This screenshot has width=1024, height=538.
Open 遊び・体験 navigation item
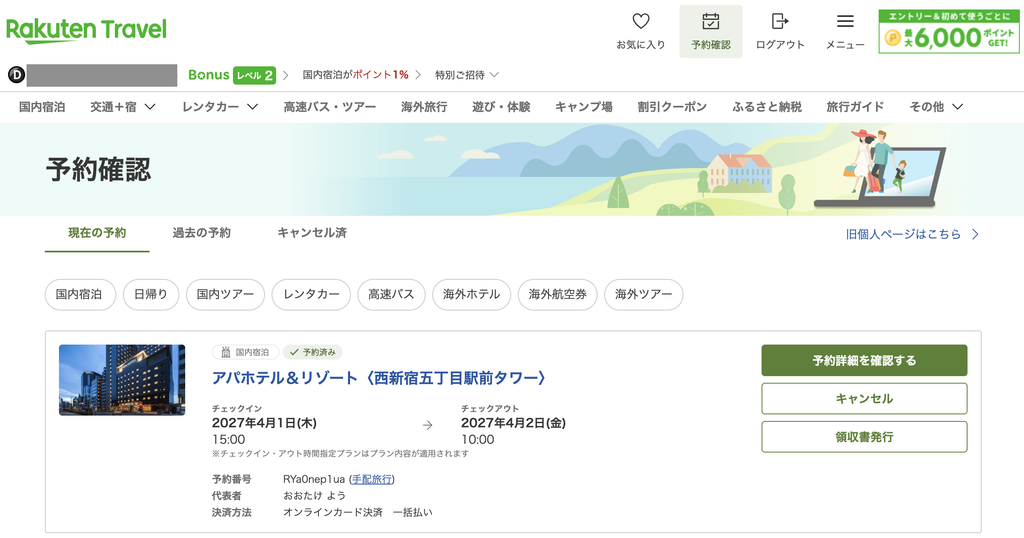(501, 106)
